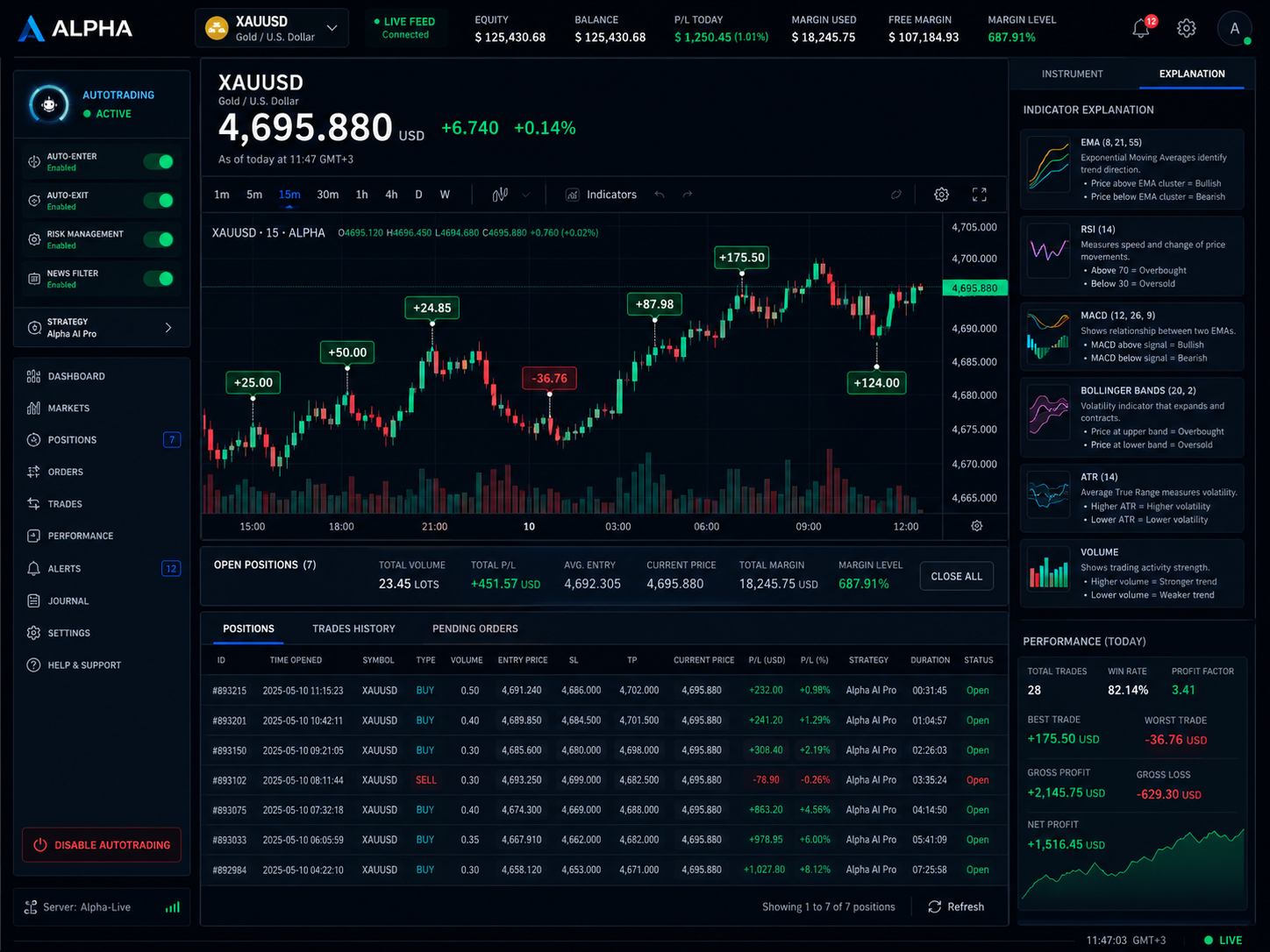Switch to the Instrument tab
The width and height of the screenshot is (1270, 952).
(x=1073, y=74)
